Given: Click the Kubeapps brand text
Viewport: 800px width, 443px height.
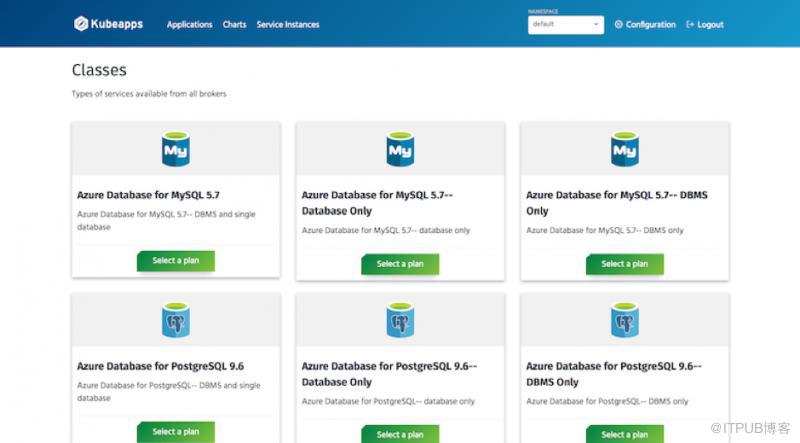Looking at the screenshot, I should click(117, 24).
